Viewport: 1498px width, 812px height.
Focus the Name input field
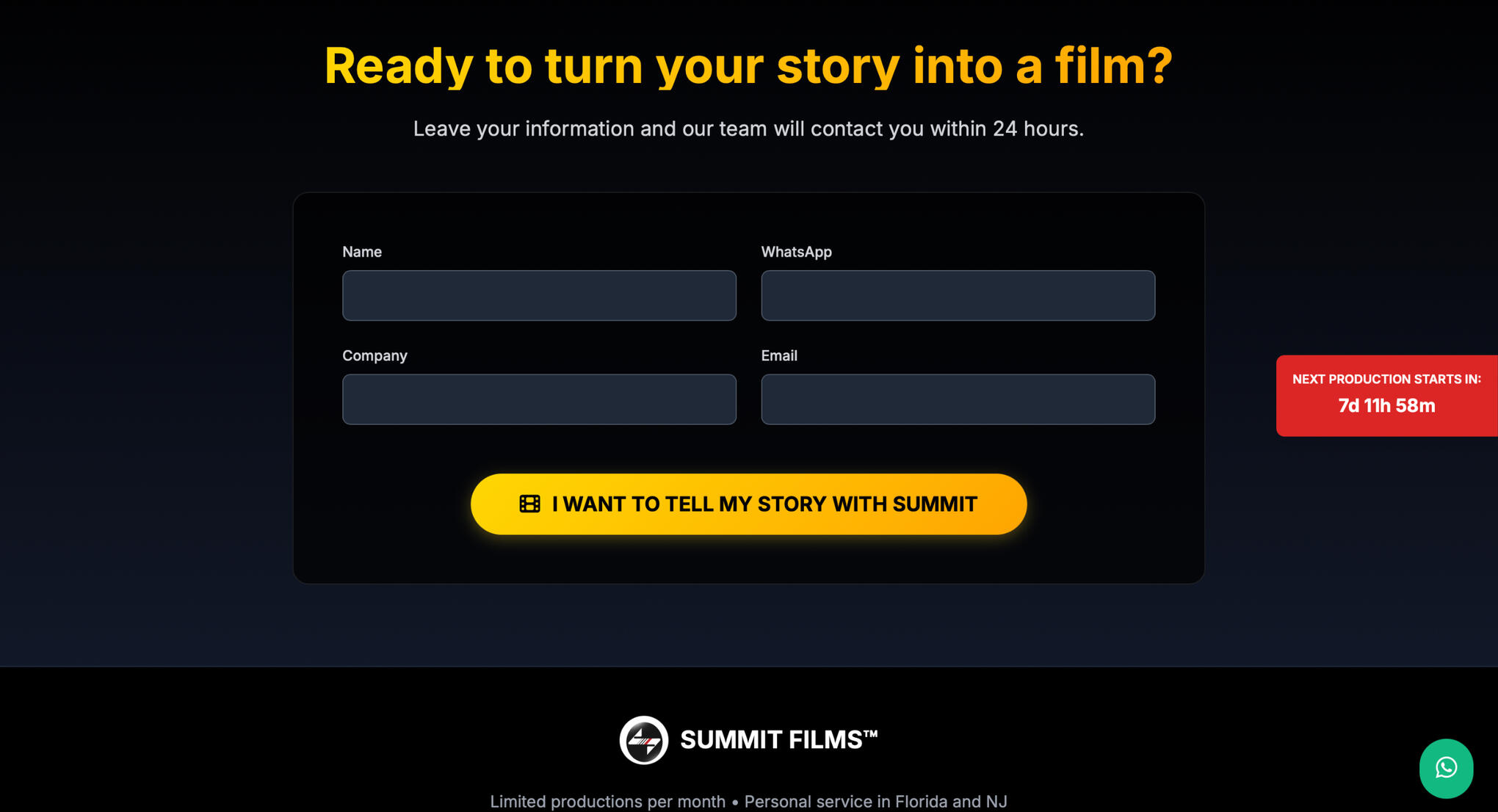pyautogui.click(x=539, y=295)
